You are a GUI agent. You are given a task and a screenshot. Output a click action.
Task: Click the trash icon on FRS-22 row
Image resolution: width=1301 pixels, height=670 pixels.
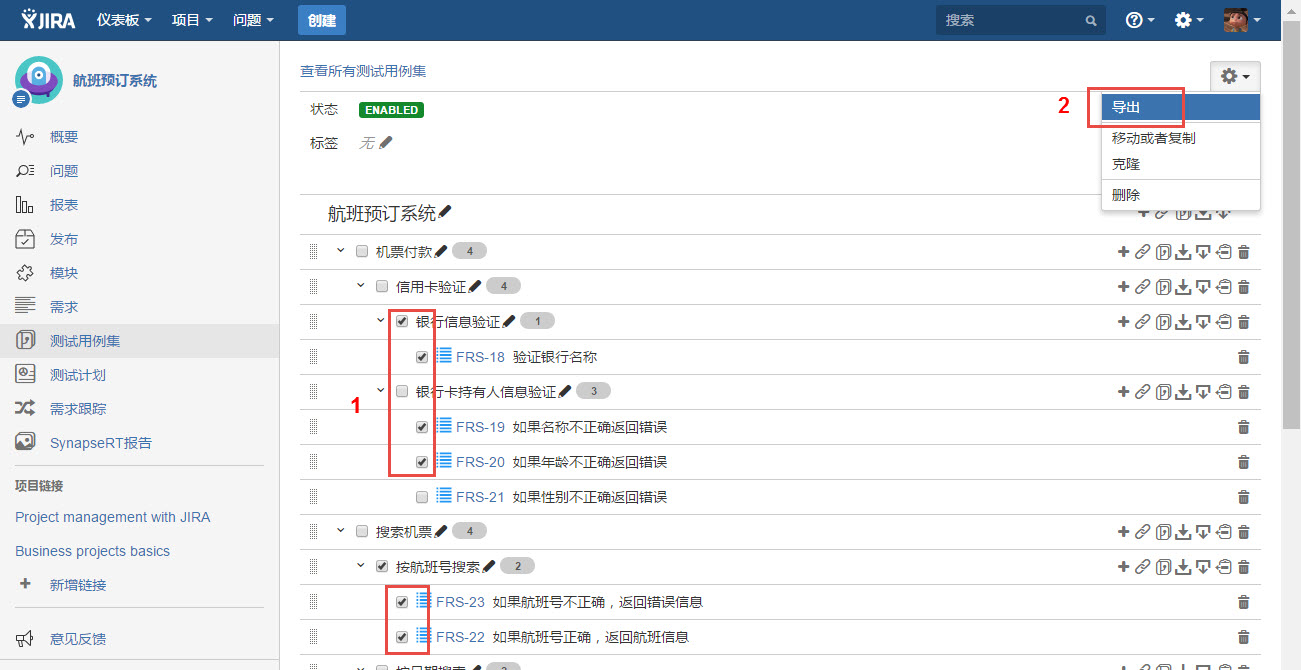pyautogui.click(x=1244, y=637)
